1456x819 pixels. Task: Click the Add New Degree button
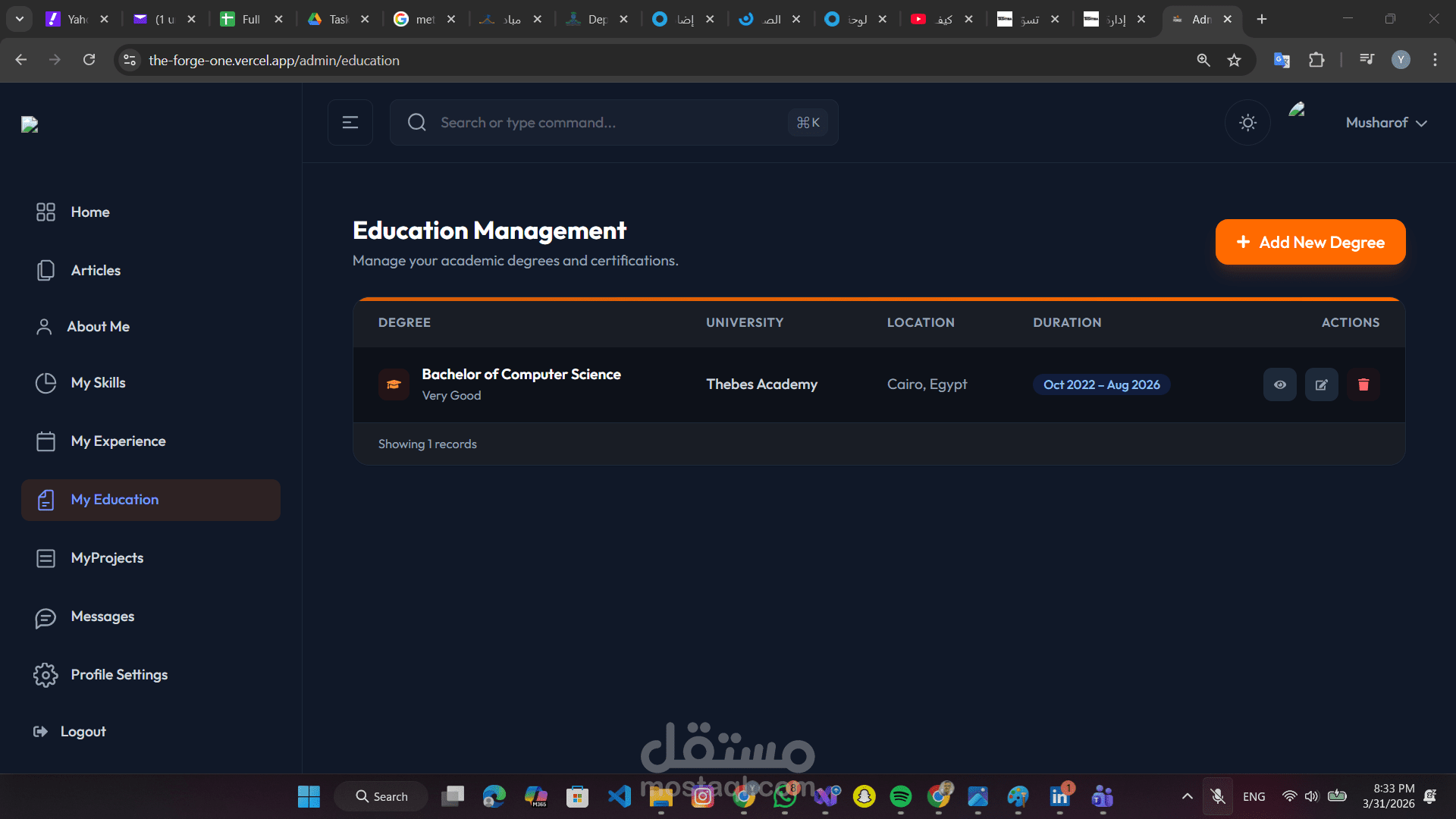coord(1310,242)
